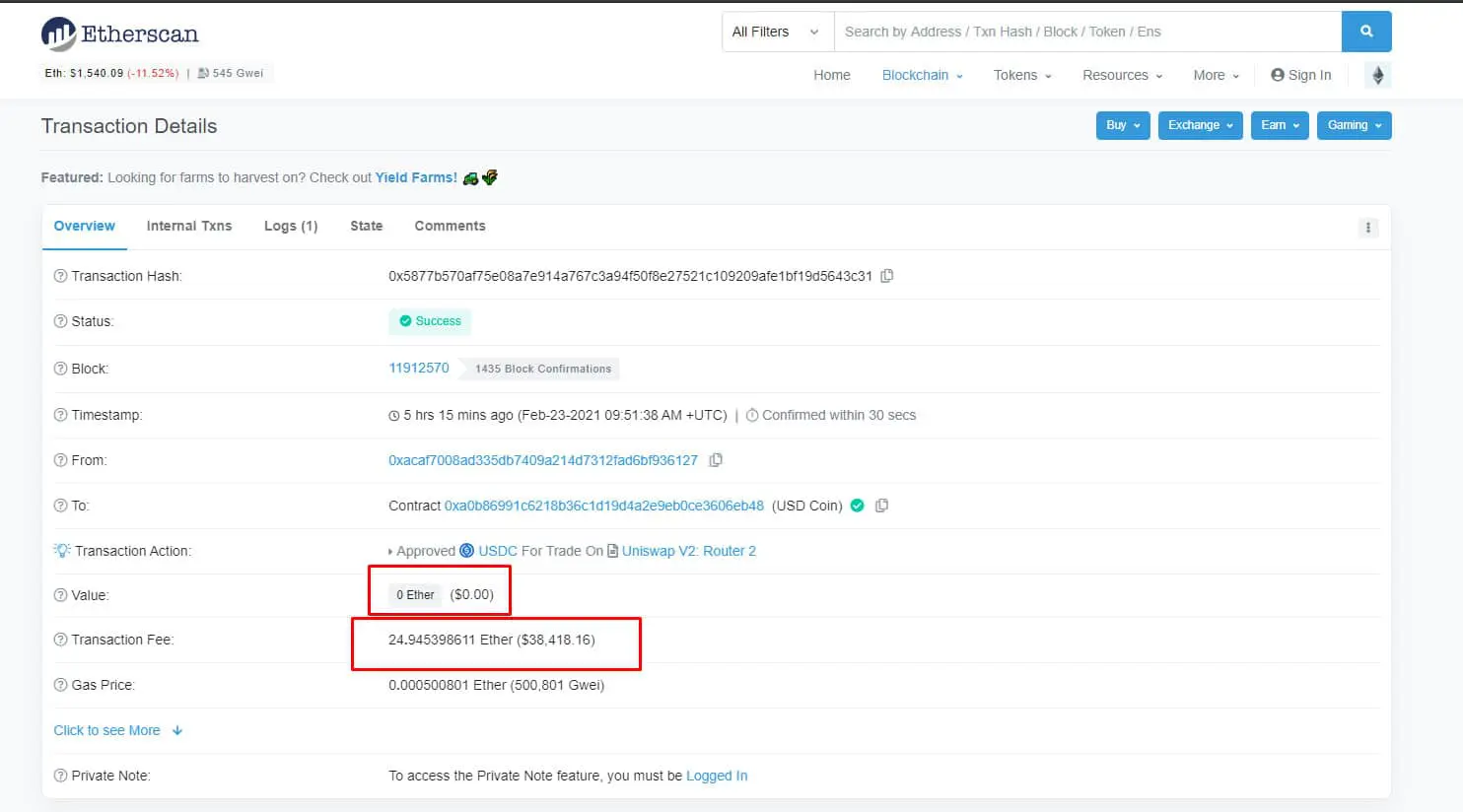Switch to the State tab
The width and height of the screenshot is (1463, 812).
coord(367,226)
